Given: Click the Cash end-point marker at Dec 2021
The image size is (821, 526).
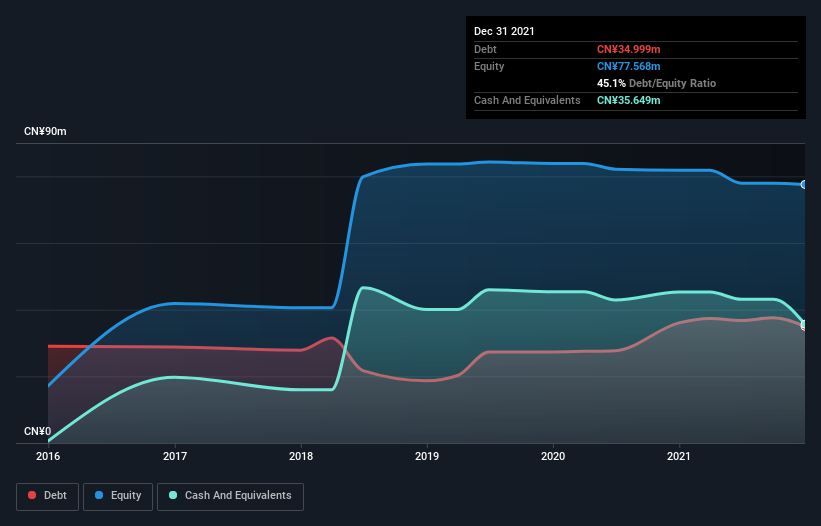Looking at the screenshot, I should tap(804, 324).
